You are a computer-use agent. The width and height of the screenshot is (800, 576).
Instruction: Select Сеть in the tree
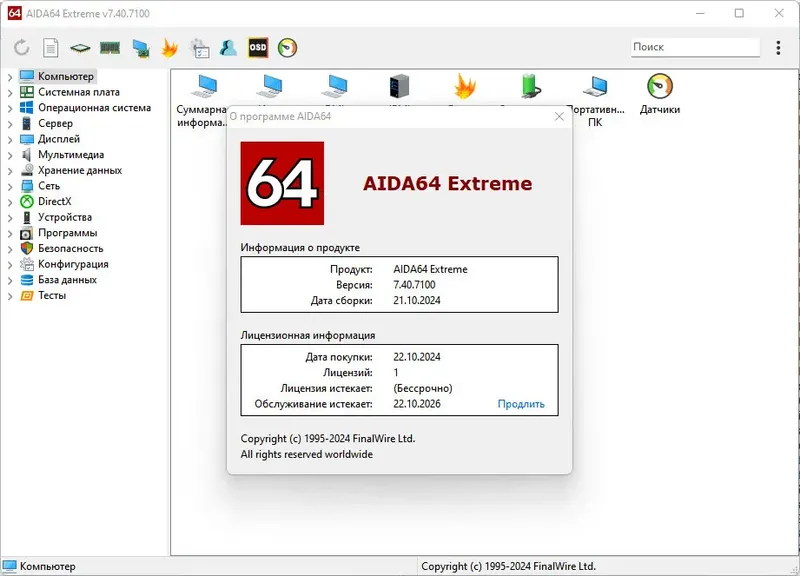pos(48,186)
